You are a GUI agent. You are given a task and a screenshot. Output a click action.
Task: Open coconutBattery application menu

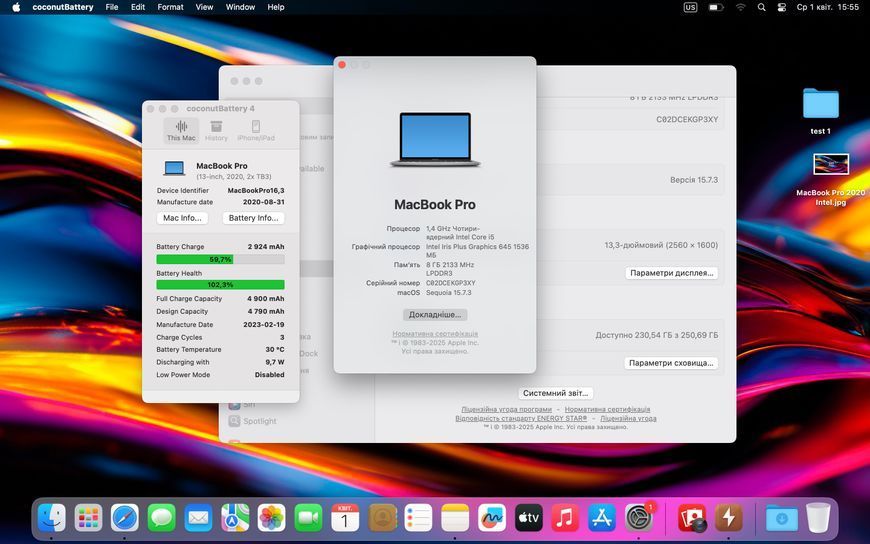pos(63,7)
